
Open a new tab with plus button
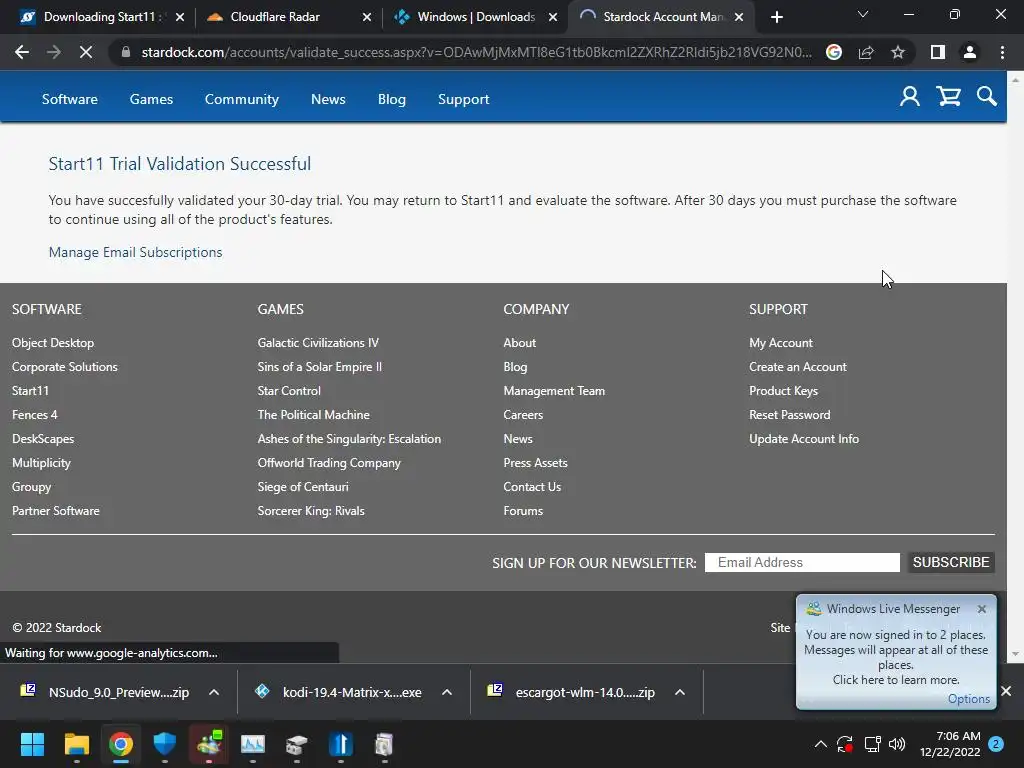[776, 17]
